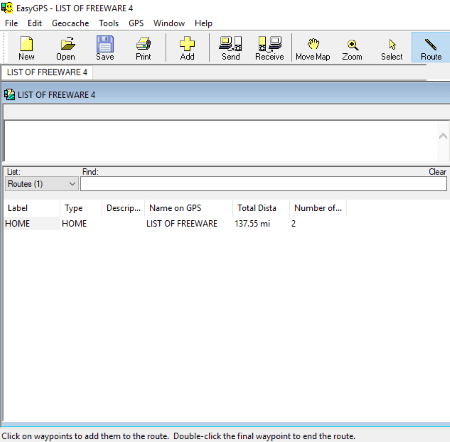This screenshot has width=450, height=442.
Task: Click the Clear link beside Find
Action: [x=437, y=172]
